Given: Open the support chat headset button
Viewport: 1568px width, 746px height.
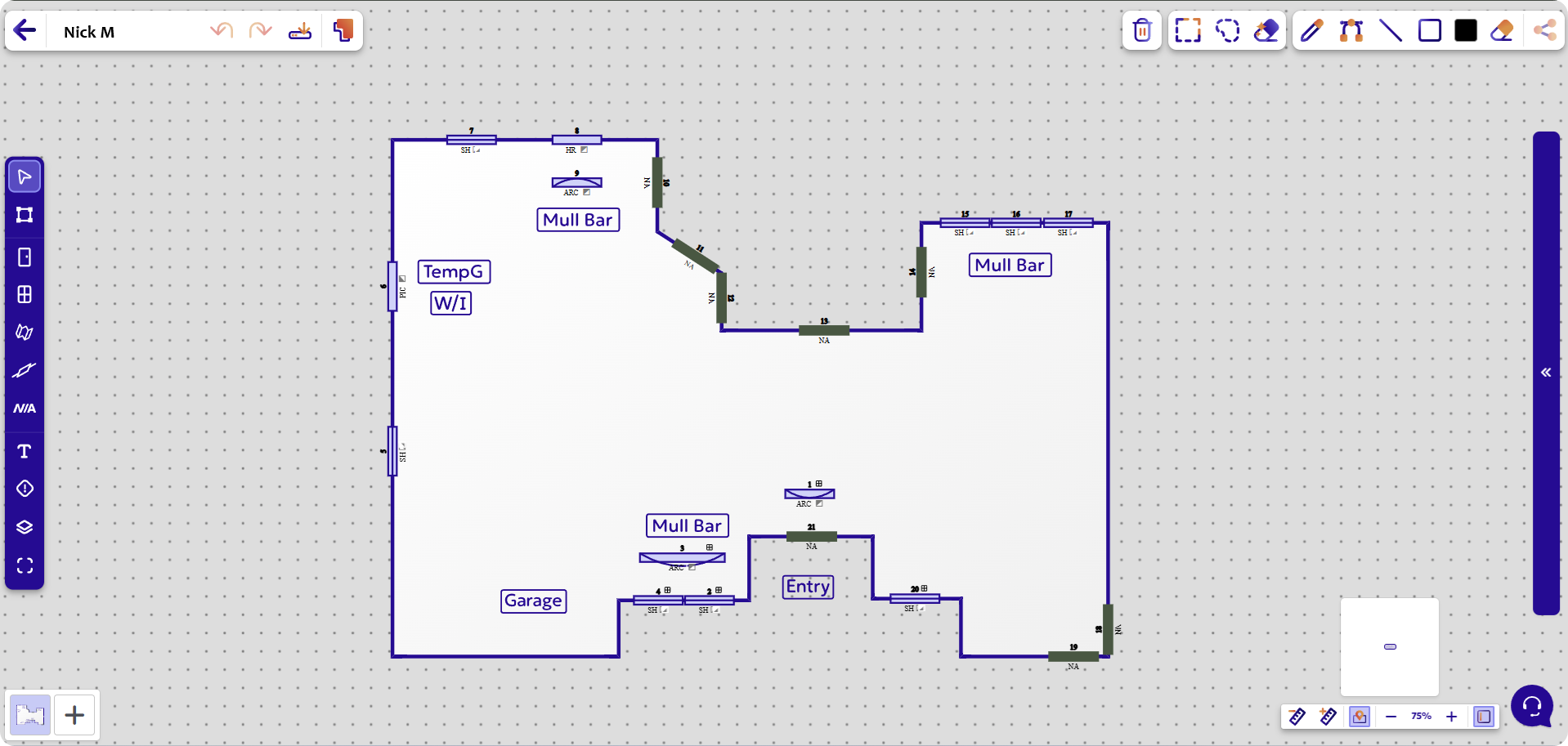Looking at the screenshot, I should click(x=1532, y=706).
